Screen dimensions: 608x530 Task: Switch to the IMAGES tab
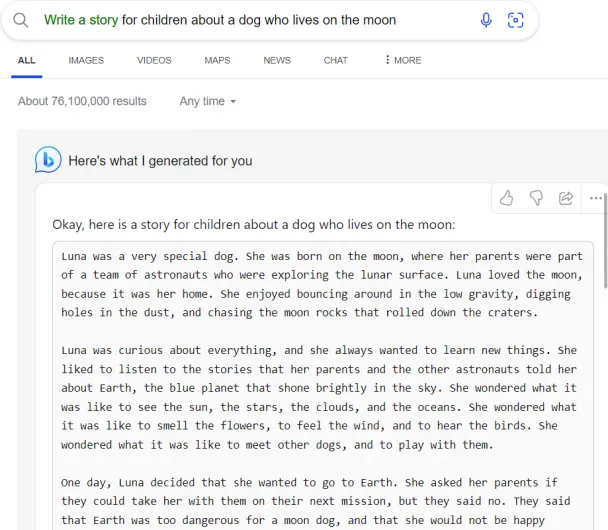pyautogui.click(x=86, y=60)
